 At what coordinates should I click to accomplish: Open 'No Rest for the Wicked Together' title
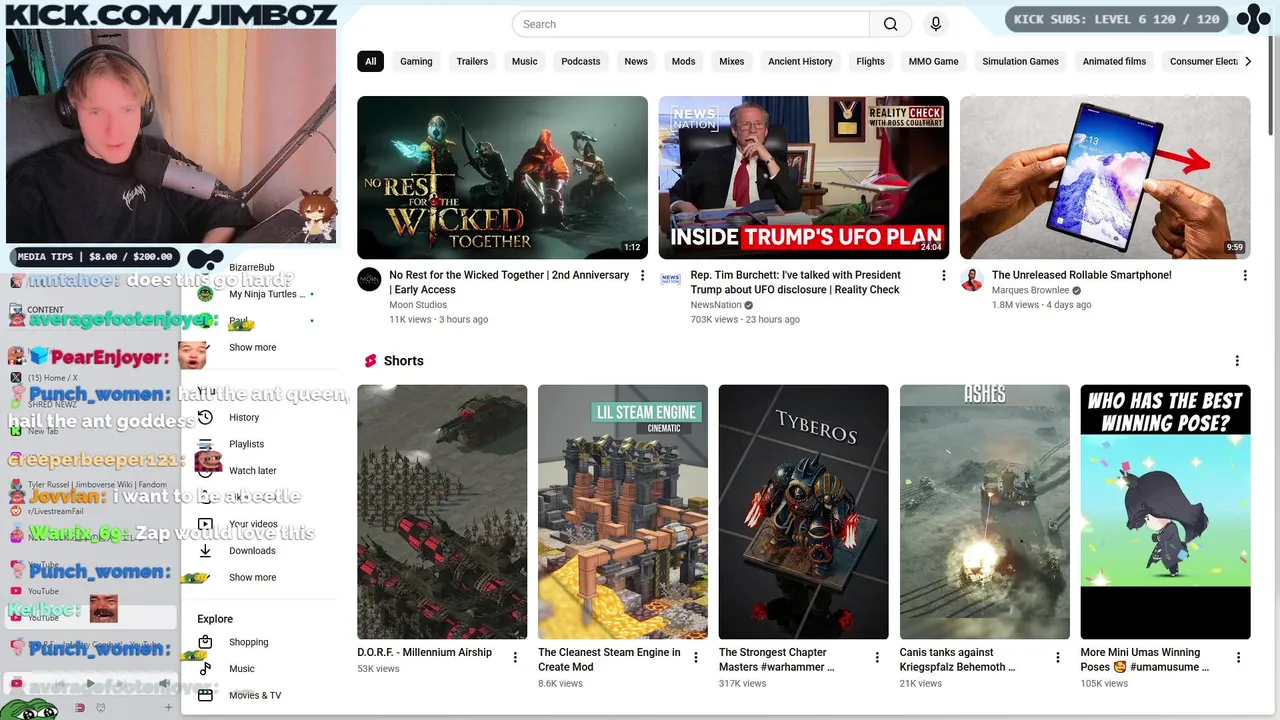coord(509,282)
